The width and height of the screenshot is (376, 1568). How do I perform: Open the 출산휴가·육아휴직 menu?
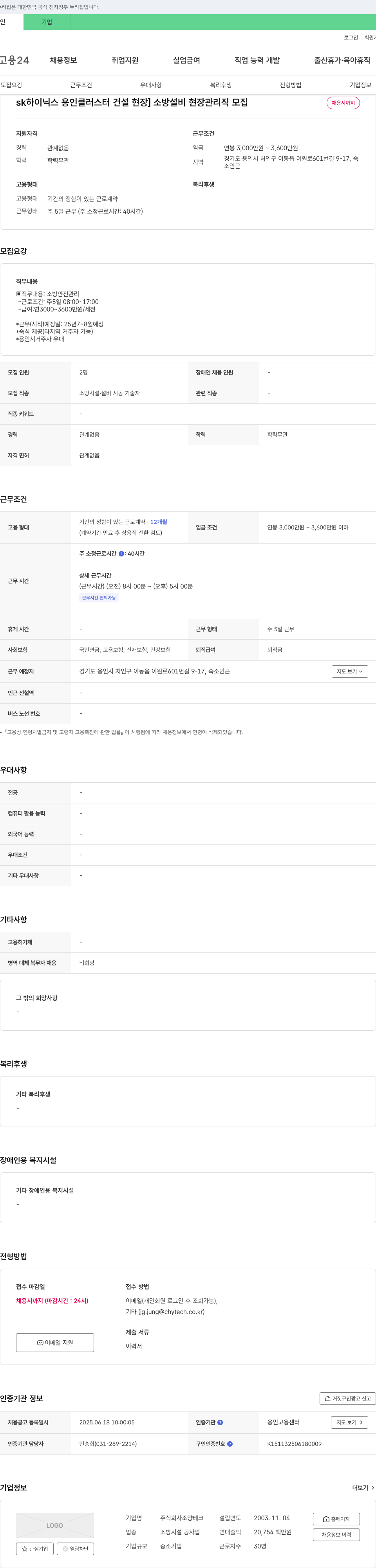342,60
